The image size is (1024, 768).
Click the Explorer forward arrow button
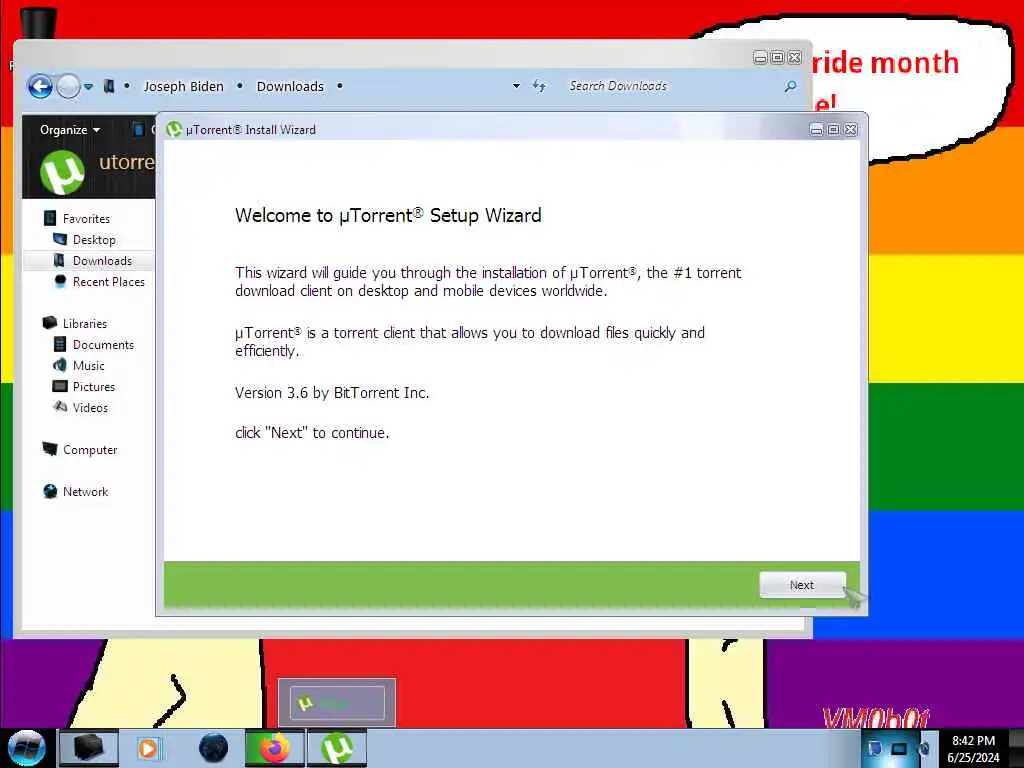[x=68, y=86]
